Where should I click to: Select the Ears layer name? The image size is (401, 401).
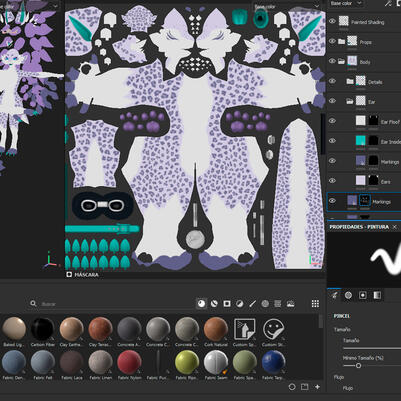(386, 182)
